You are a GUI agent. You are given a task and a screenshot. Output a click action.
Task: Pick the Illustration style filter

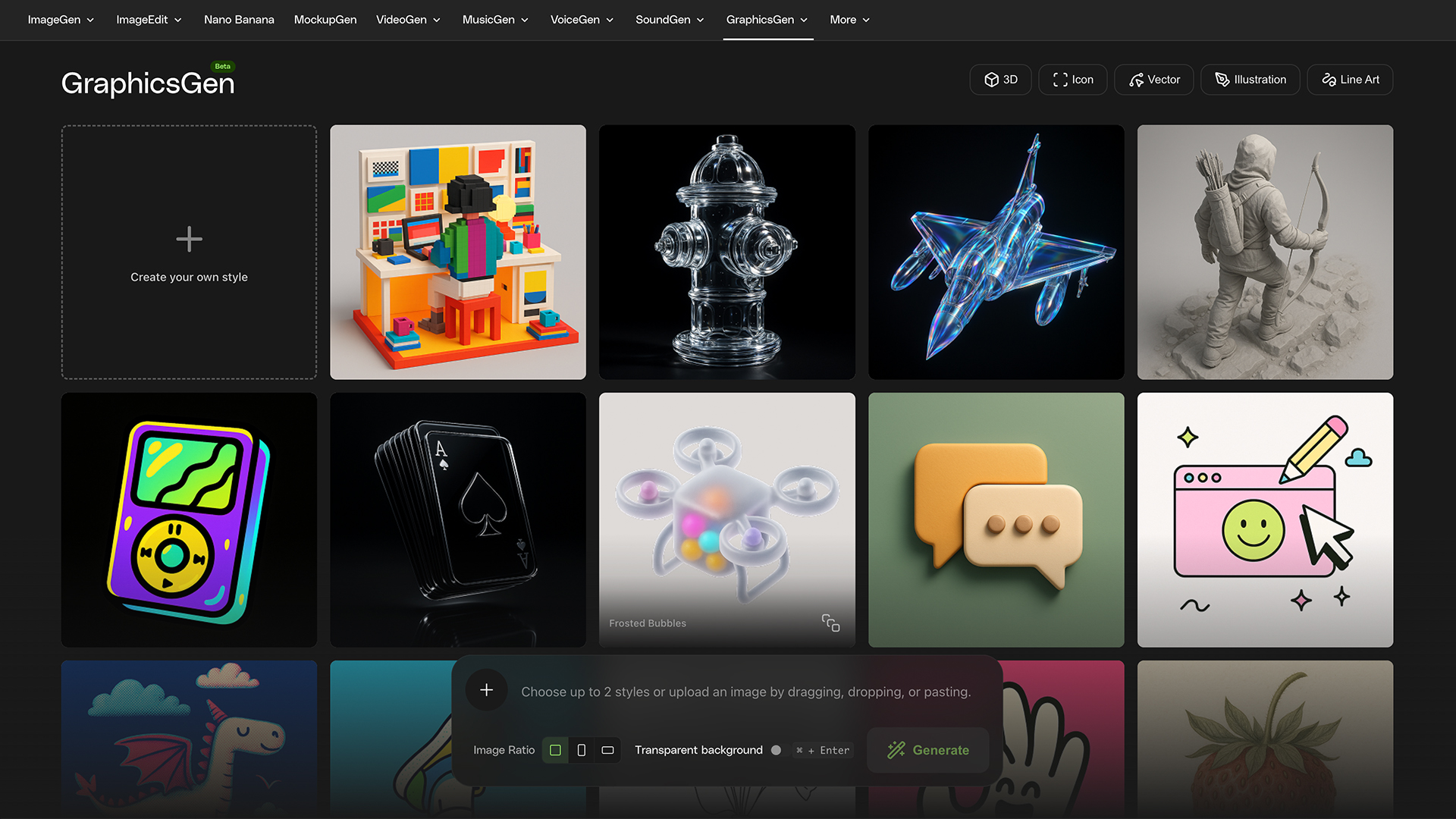click(1250, 80)
